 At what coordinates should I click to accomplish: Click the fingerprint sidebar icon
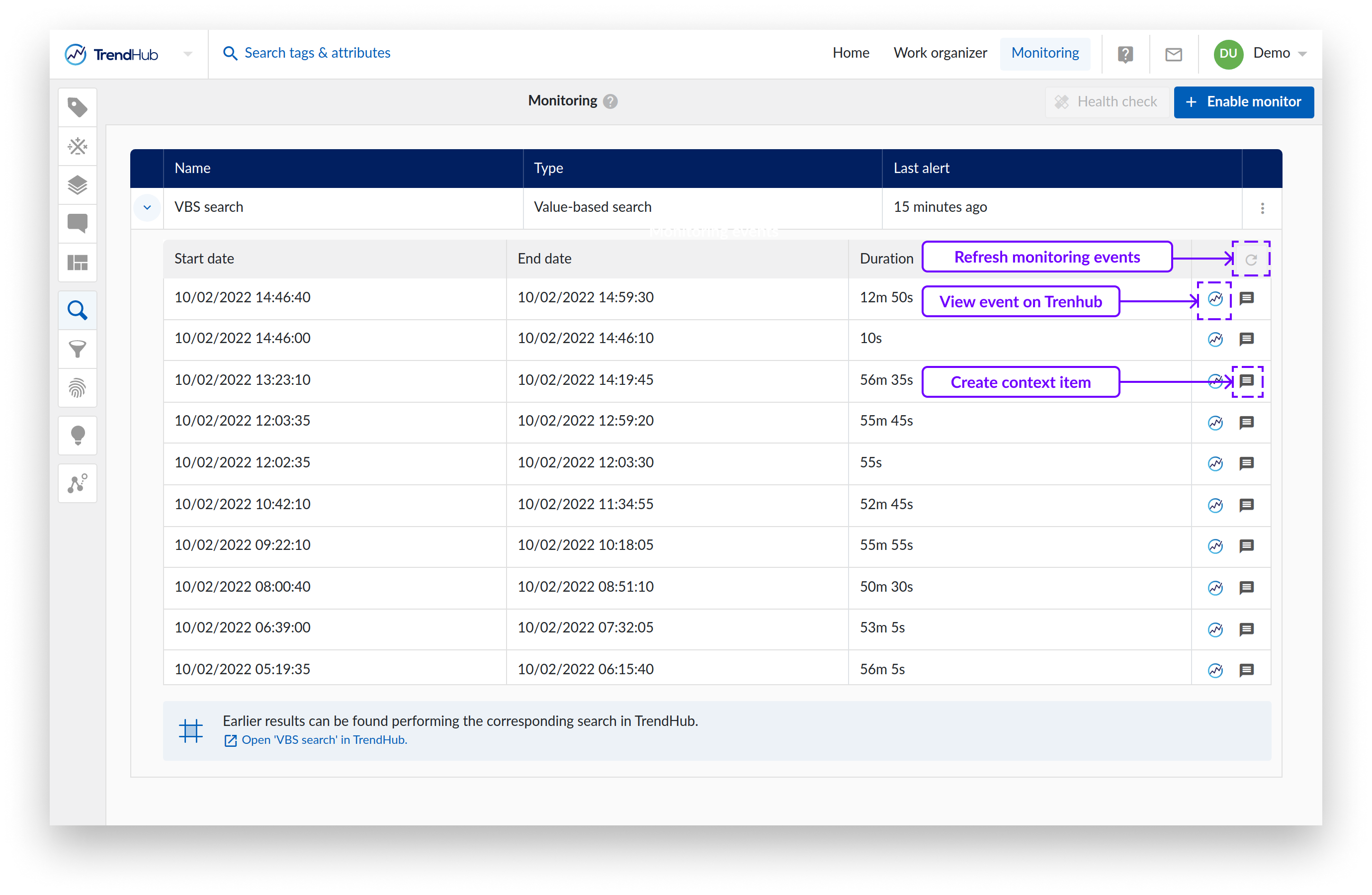77,387
